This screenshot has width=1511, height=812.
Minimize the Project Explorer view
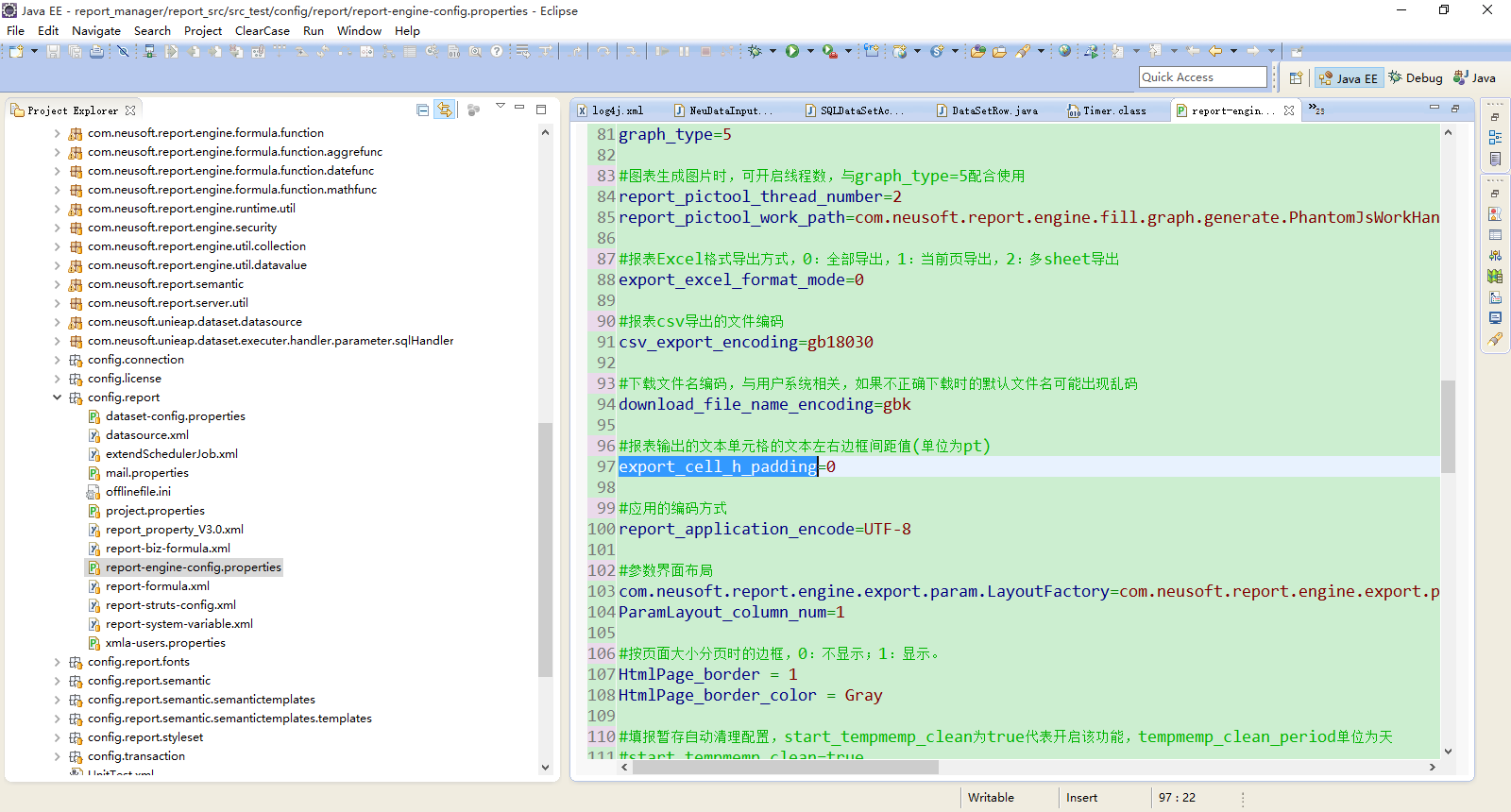(519, 107)
